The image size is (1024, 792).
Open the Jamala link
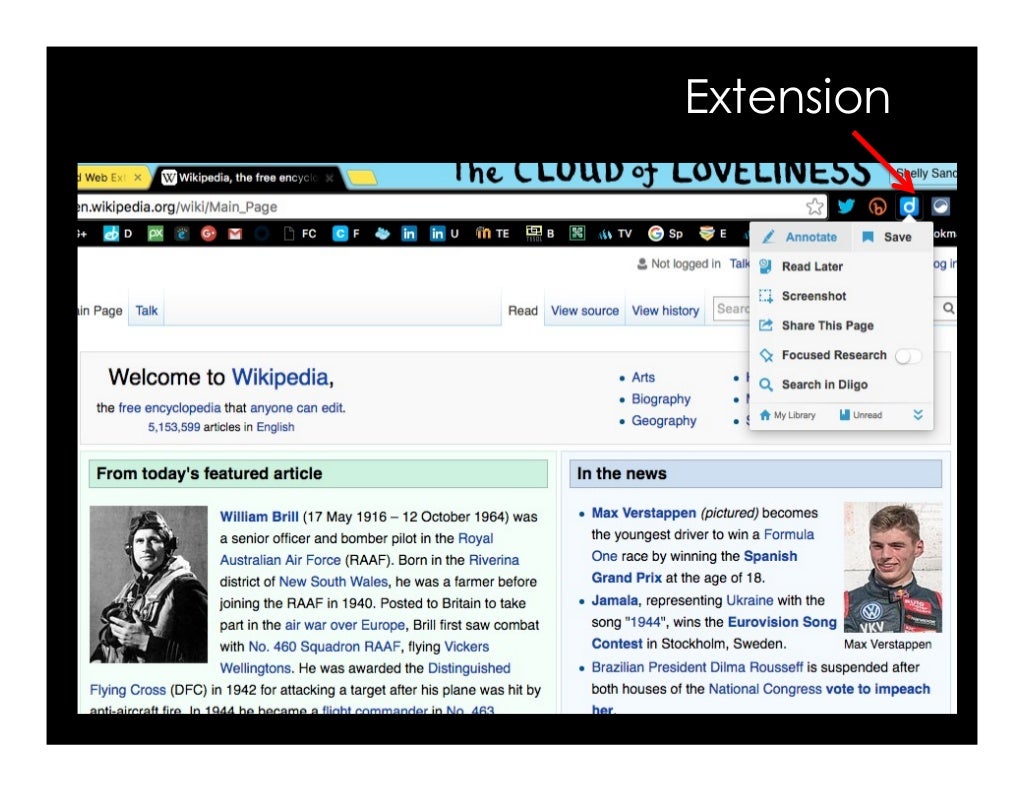click(615, 600)
